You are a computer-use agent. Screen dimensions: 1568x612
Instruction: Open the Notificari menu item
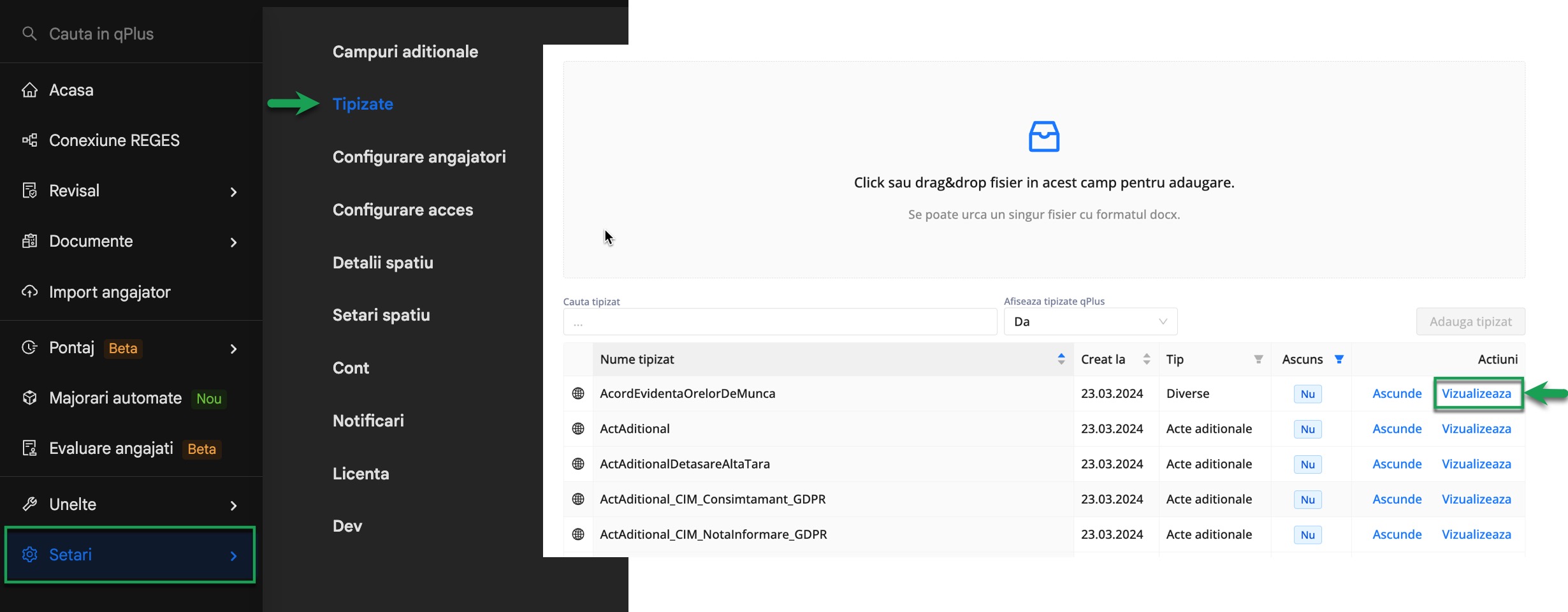point(368,421)
